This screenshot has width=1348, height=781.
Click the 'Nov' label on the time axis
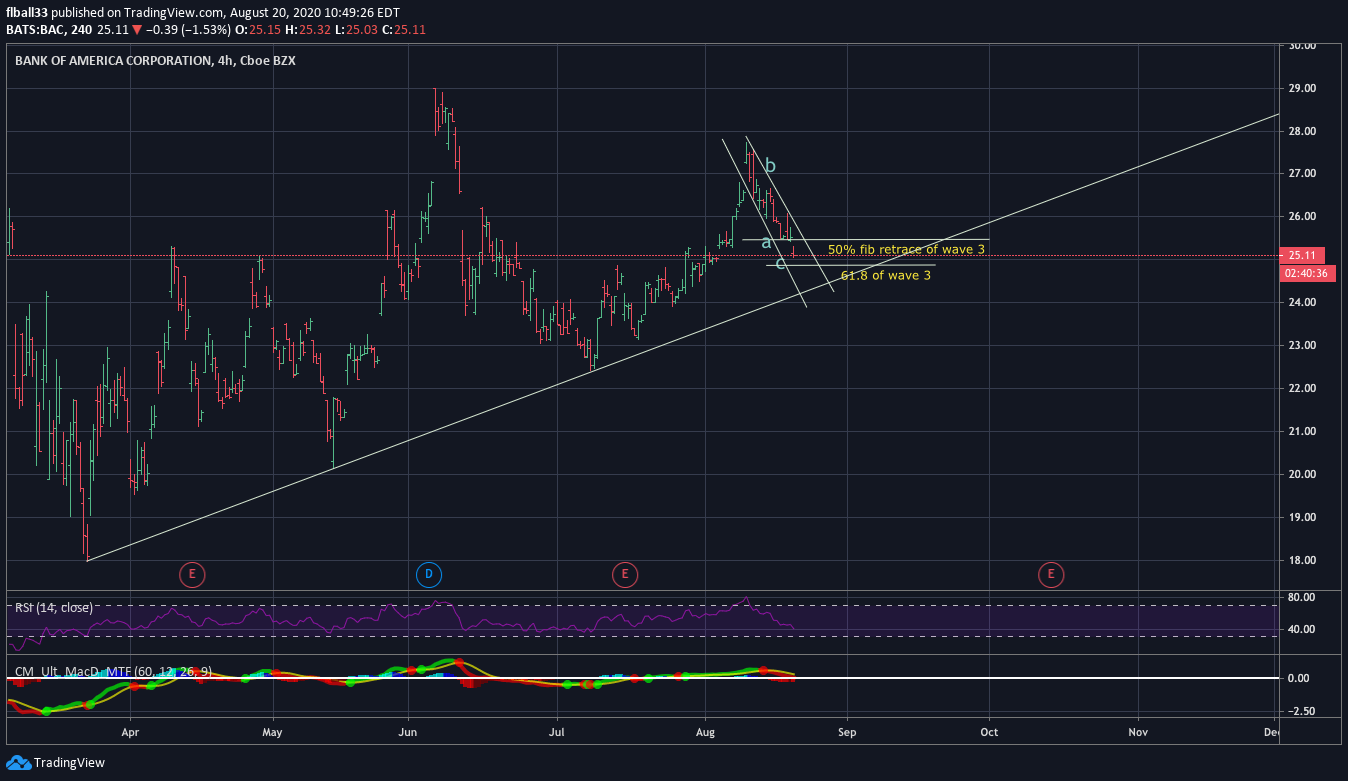pyautogui.click(x=1137, y=732)
